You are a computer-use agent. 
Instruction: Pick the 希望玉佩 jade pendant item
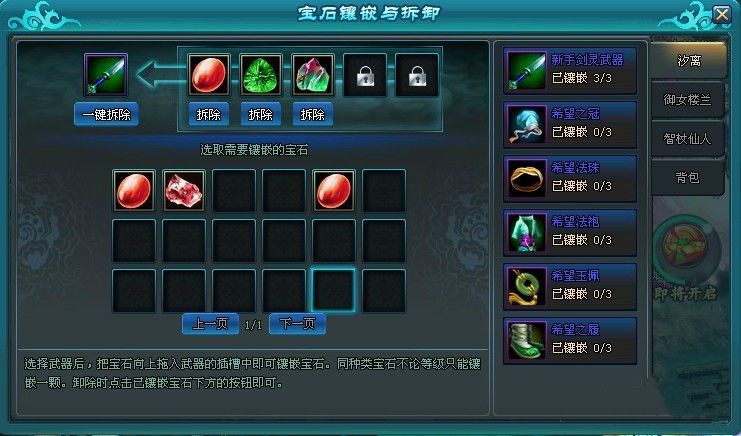pyautogui.click(x=526, y=287)
